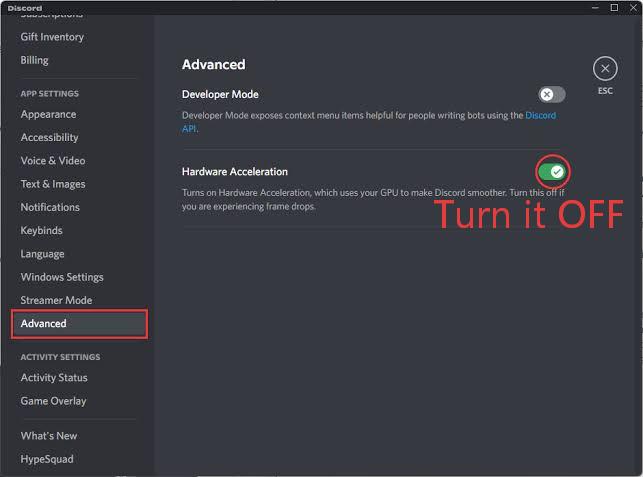Open Activity Status settings

click(54, 378)
